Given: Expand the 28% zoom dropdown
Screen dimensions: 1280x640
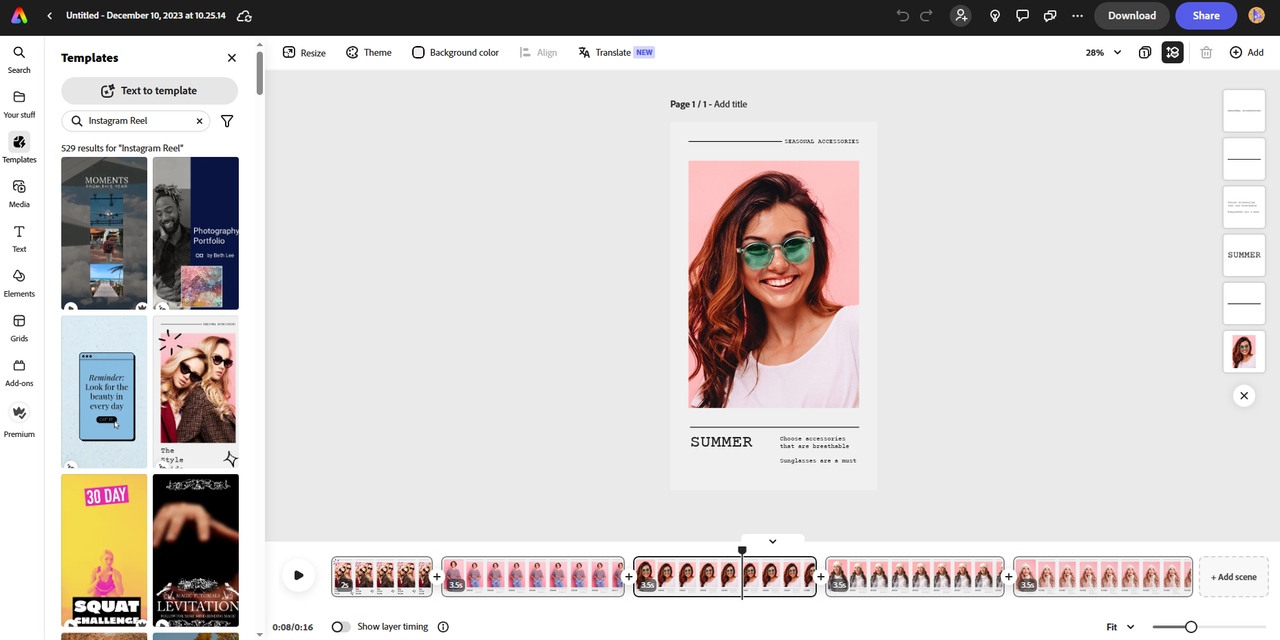Looking at the screenshot, I should click(x=1104, y=52).
